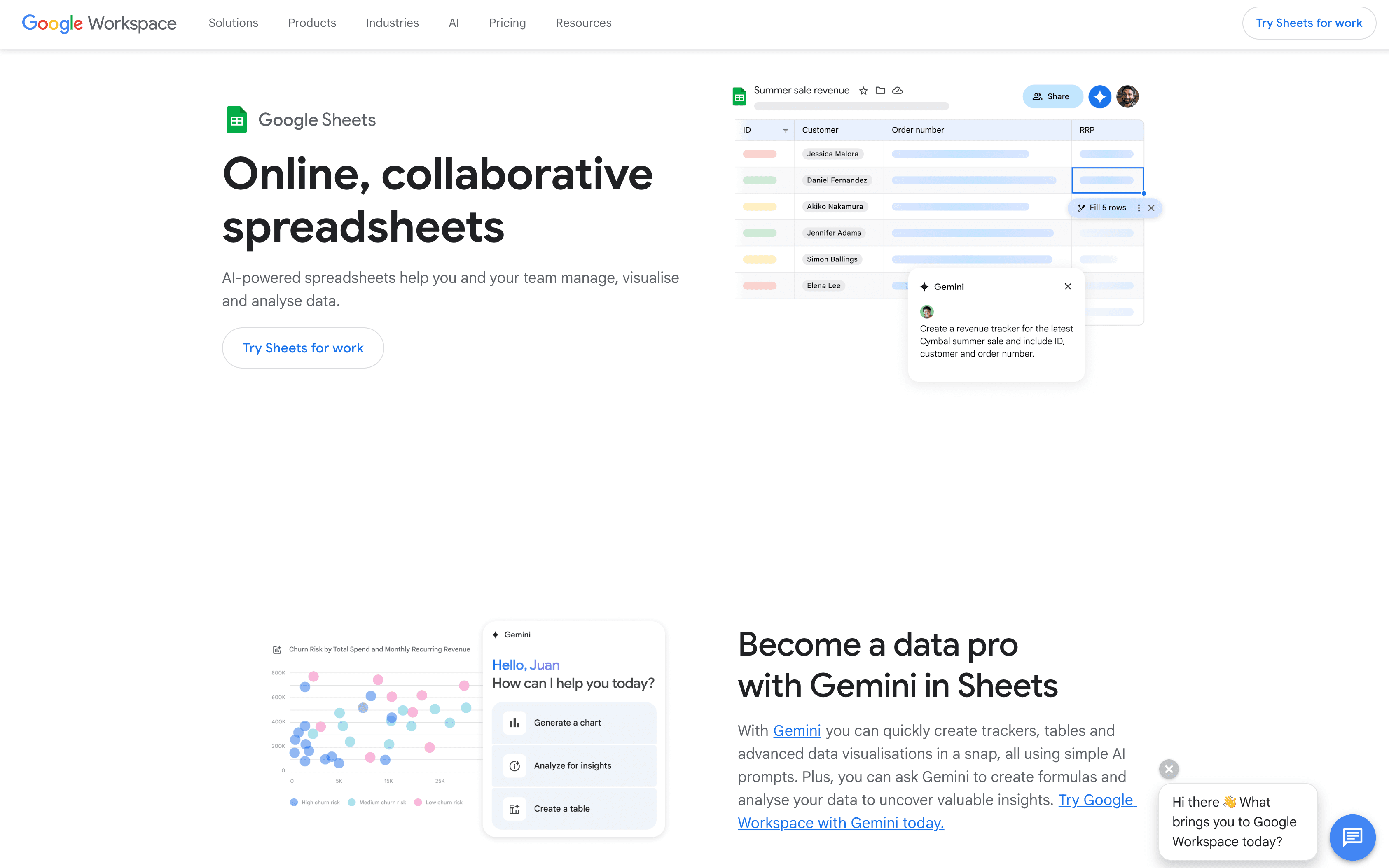Dismiss the chat greeting popup
1389x868 pixels.
(x=1169, y=769)
